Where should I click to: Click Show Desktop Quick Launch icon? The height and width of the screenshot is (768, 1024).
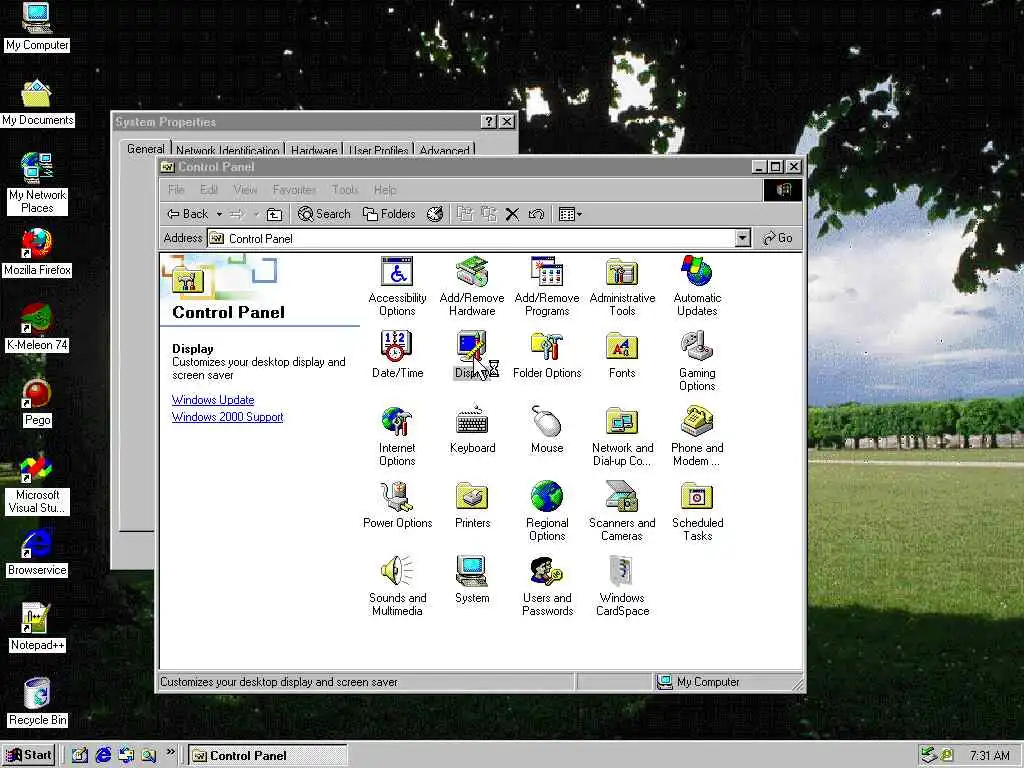point(80,756)
